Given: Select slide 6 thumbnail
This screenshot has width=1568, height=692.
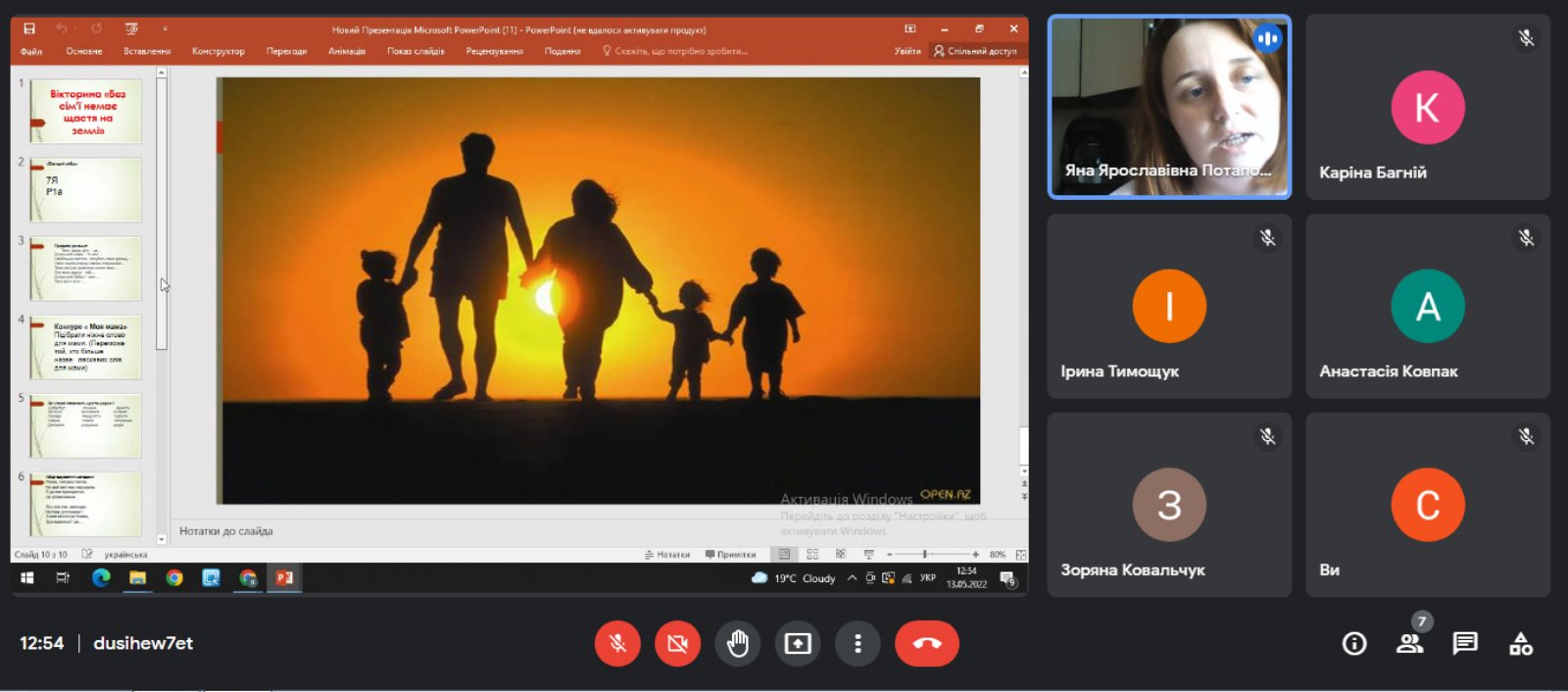Looking at the screenshot, I should point(85,504).
